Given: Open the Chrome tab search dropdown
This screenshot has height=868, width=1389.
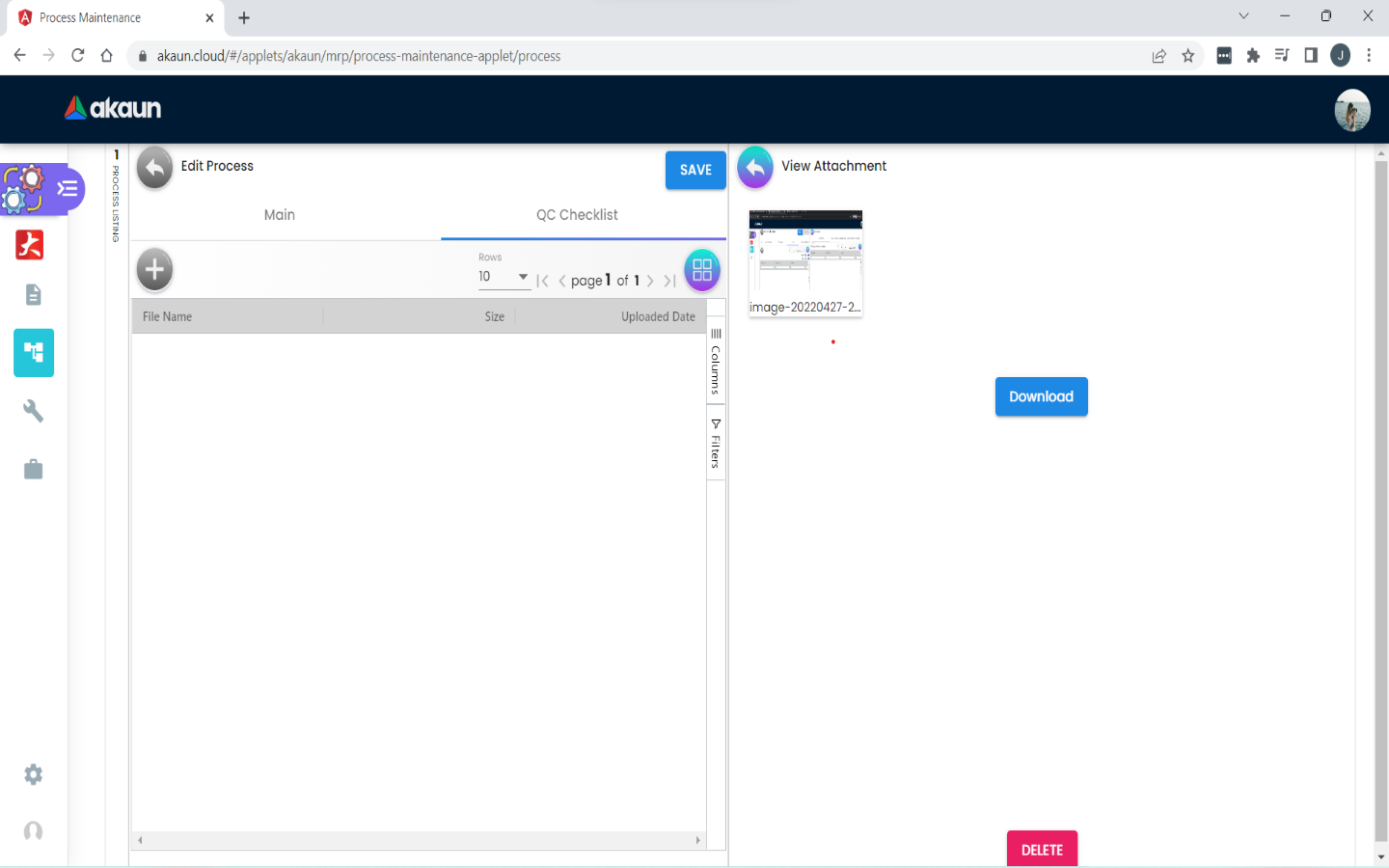Looking at the screenshot, I should point(1243,16).
